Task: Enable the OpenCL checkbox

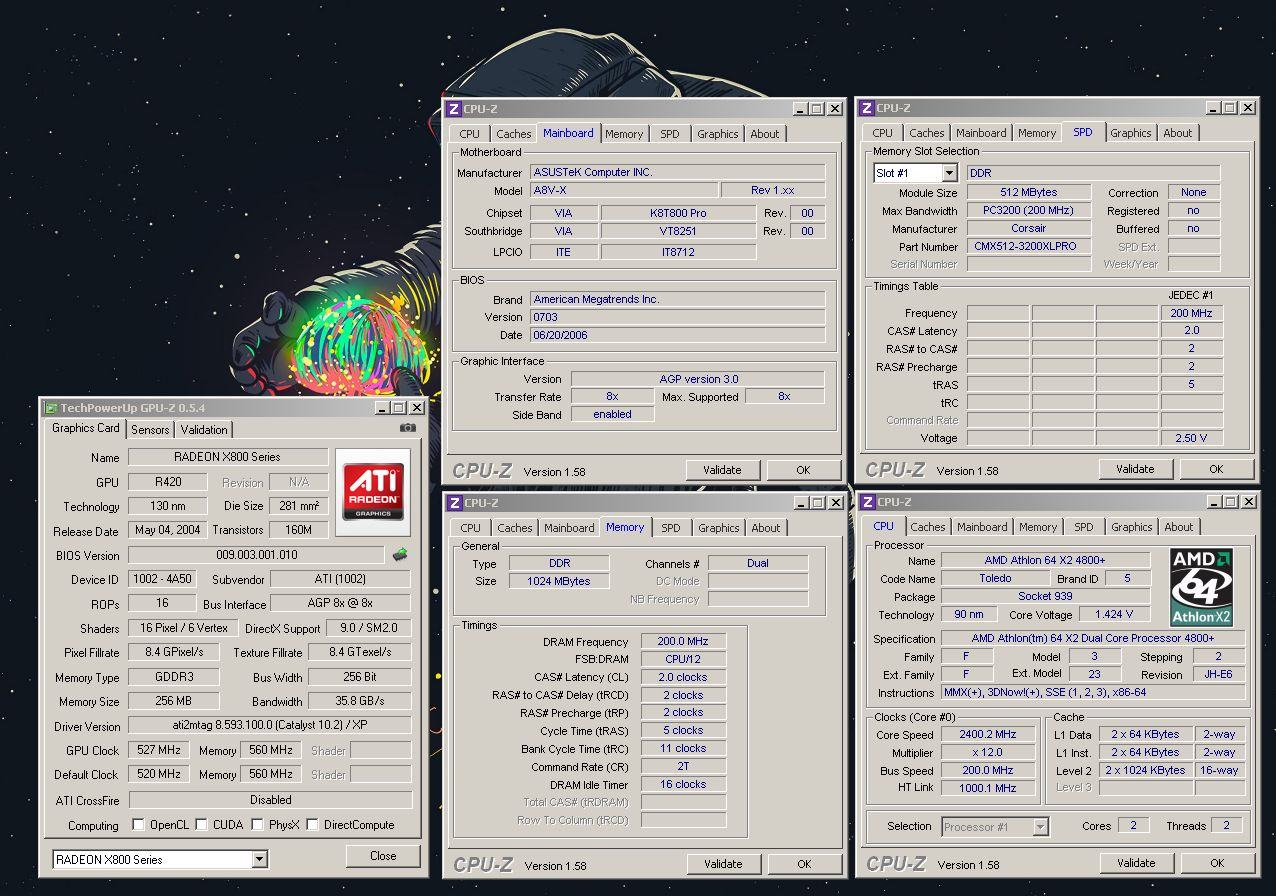Action: (139, 825)
